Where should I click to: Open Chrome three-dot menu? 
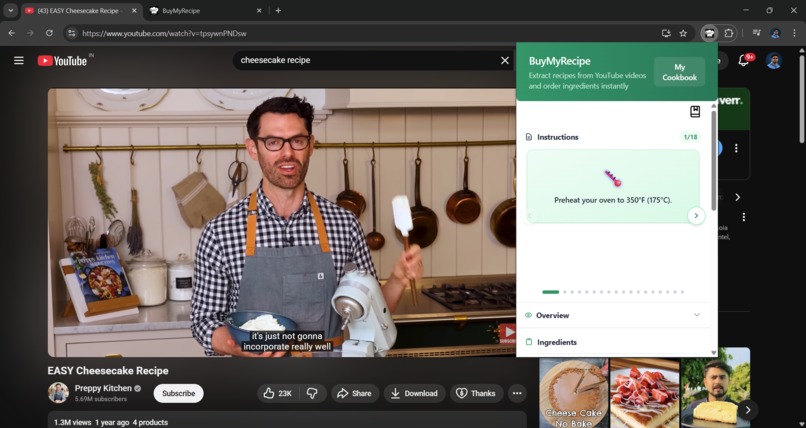(x=794, y=33)
